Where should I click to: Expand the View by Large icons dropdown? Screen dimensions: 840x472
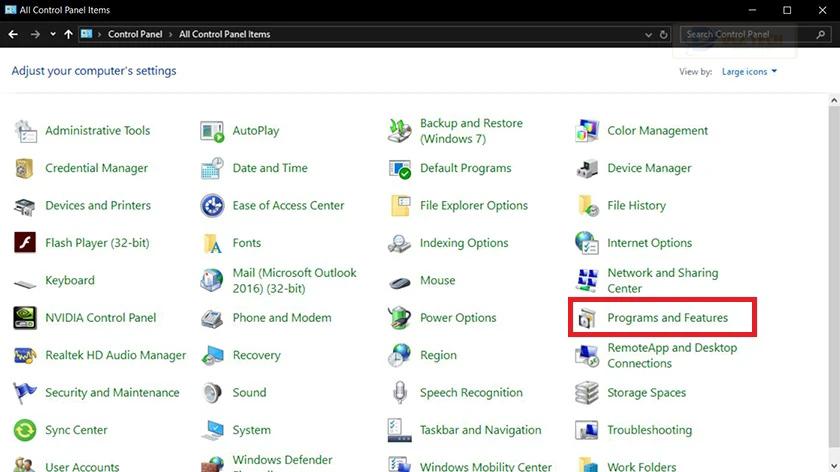click(749, 71)
